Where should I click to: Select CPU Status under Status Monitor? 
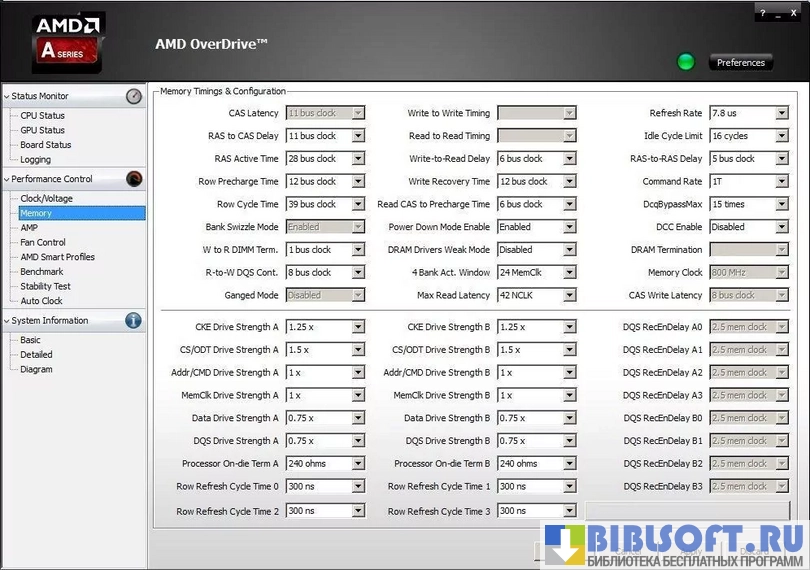coord(42,116)
